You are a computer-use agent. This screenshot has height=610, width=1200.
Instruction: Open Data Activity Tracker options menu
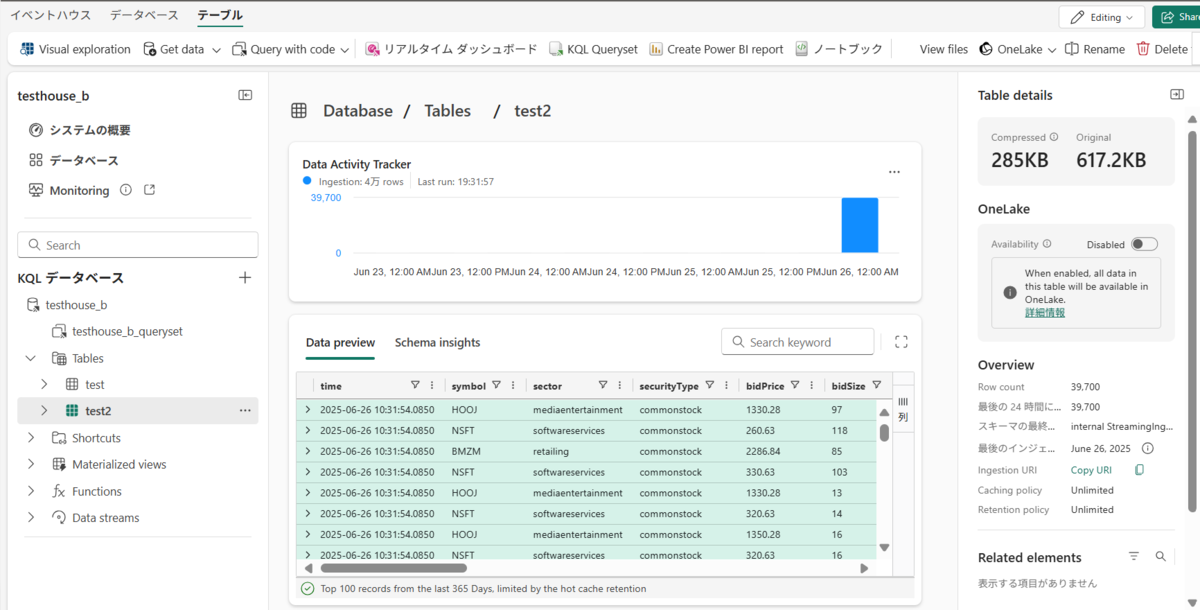894,171
